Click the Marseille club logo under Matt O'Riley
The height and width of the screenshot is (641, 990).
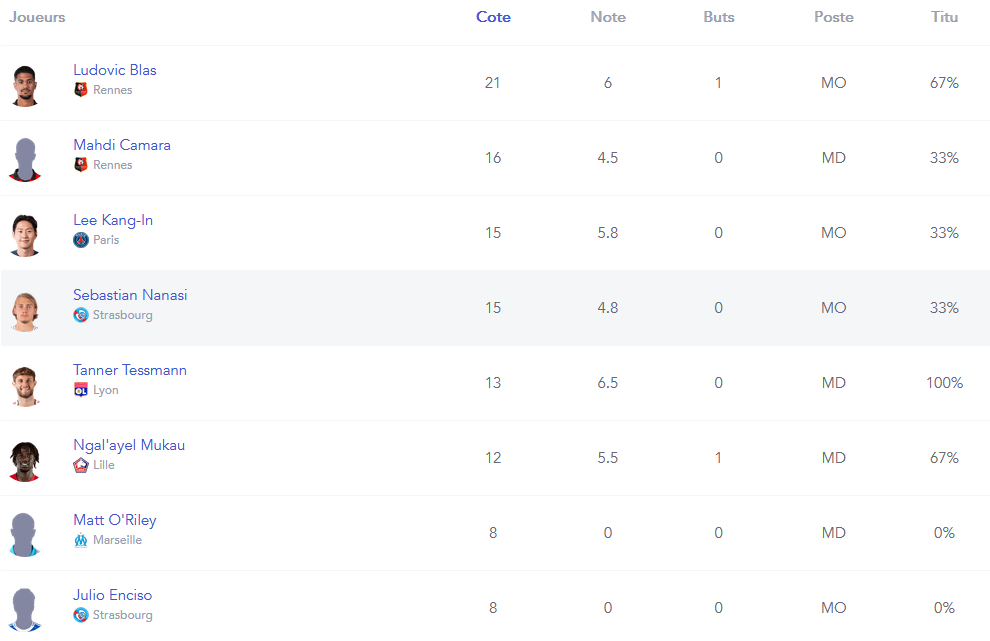coord(81,540)
